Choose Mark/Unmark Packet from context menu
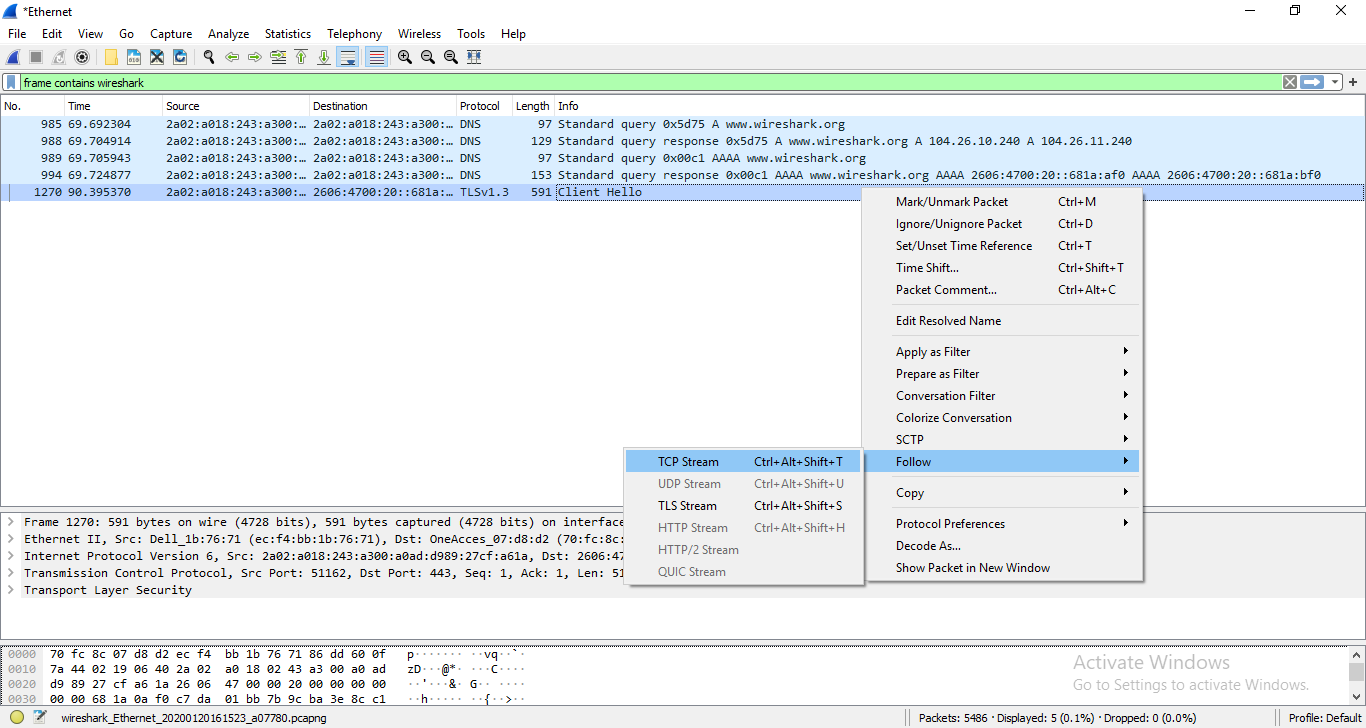 tap(1001, 202)
